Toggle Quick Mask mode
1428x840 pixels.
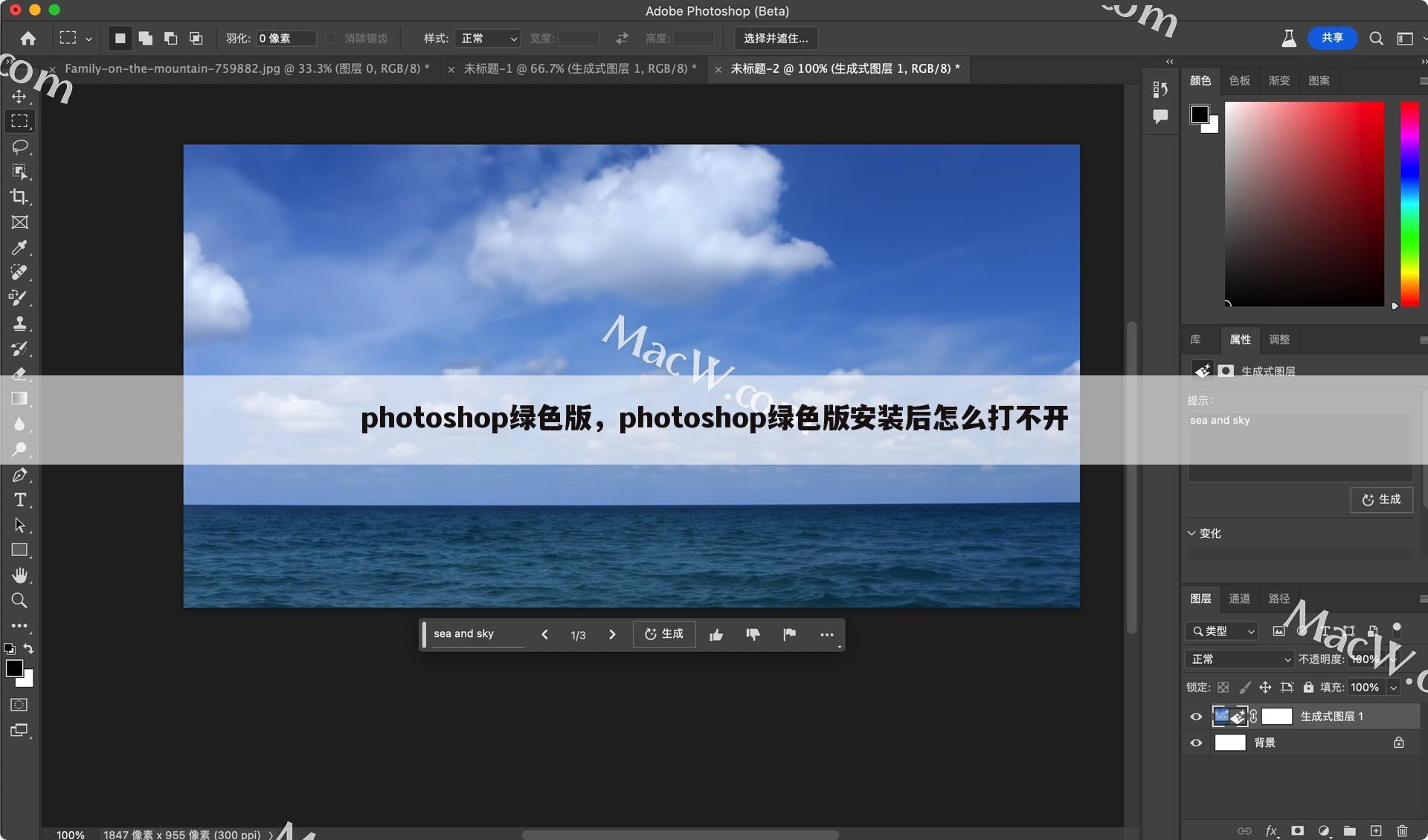tap(19, 705)
